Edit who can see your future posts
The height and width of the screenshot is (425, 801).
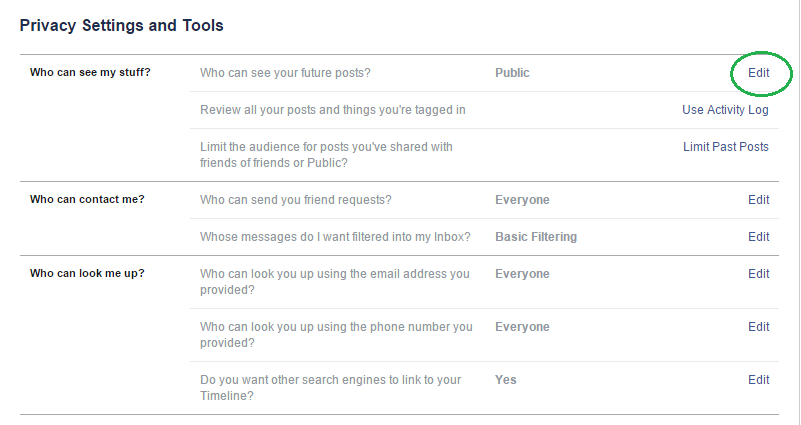[x=759, y=73]
